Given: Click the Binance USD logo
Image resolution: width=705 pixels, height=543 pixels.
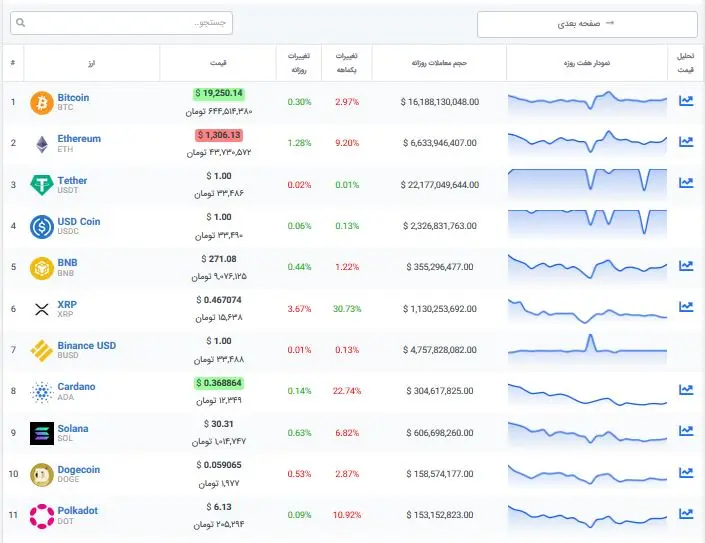Looking at the screenshot, I should [x=42, y=351].
